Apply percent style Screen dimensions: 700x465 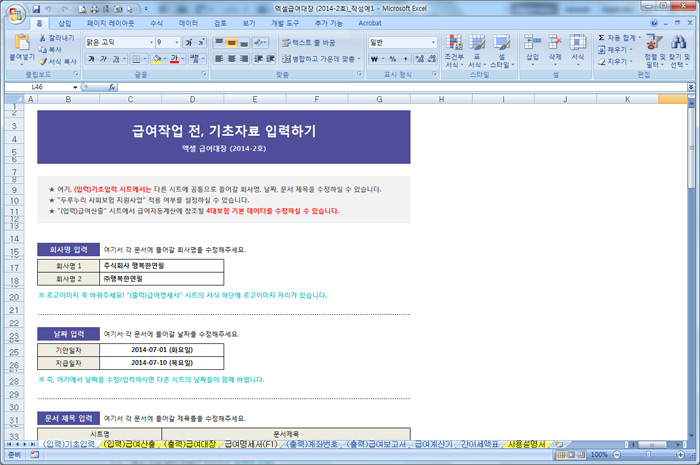392,59
